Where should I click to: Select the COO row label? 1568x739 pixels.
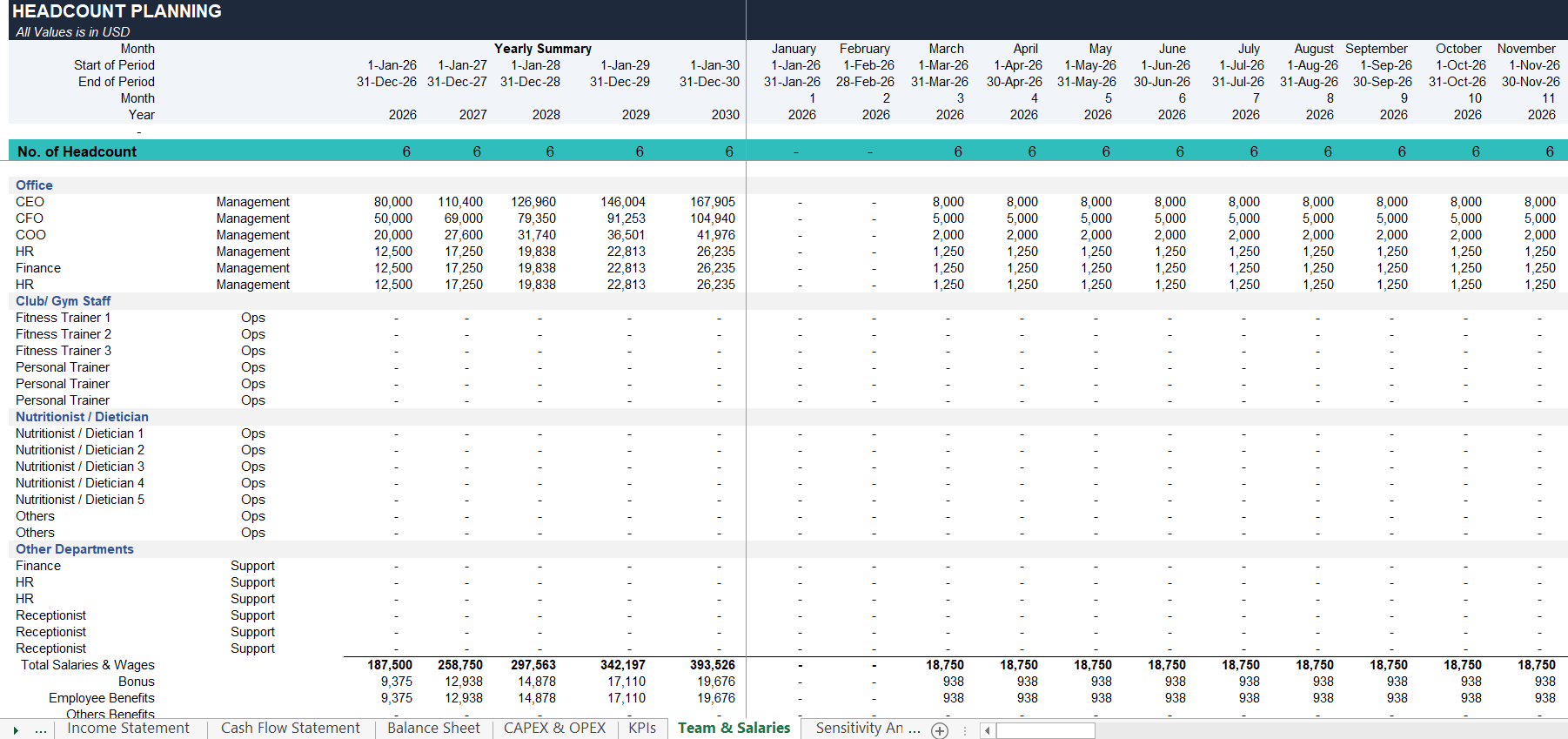(x=30, y=235)
